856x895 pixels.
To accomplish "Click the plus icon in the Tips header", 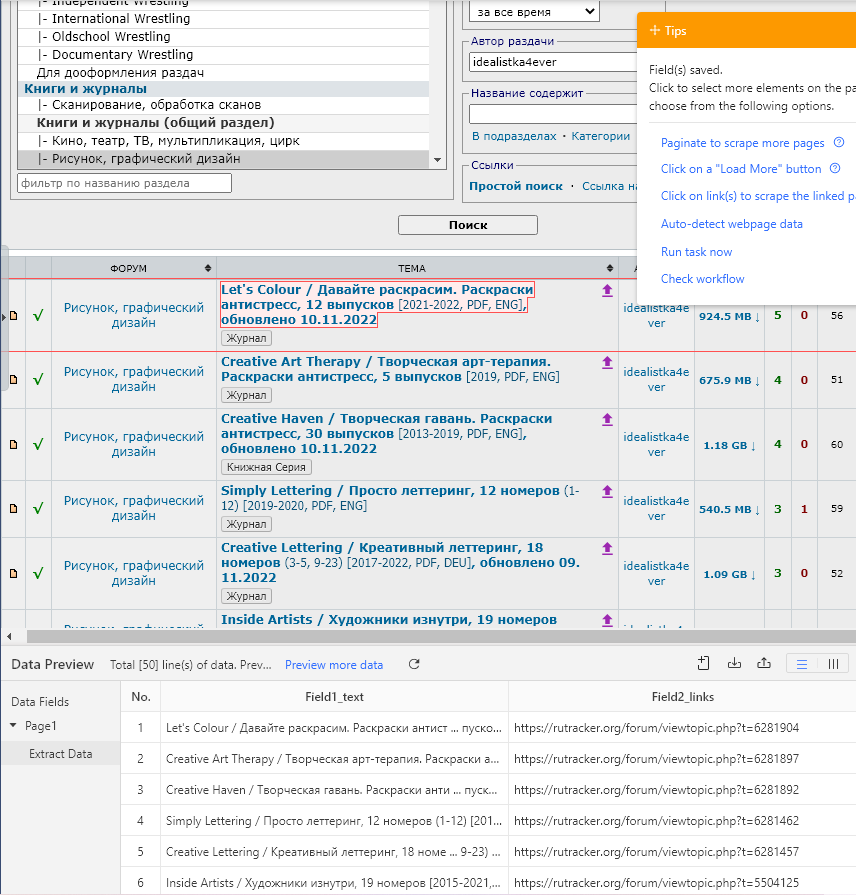I will pos(655,30).
